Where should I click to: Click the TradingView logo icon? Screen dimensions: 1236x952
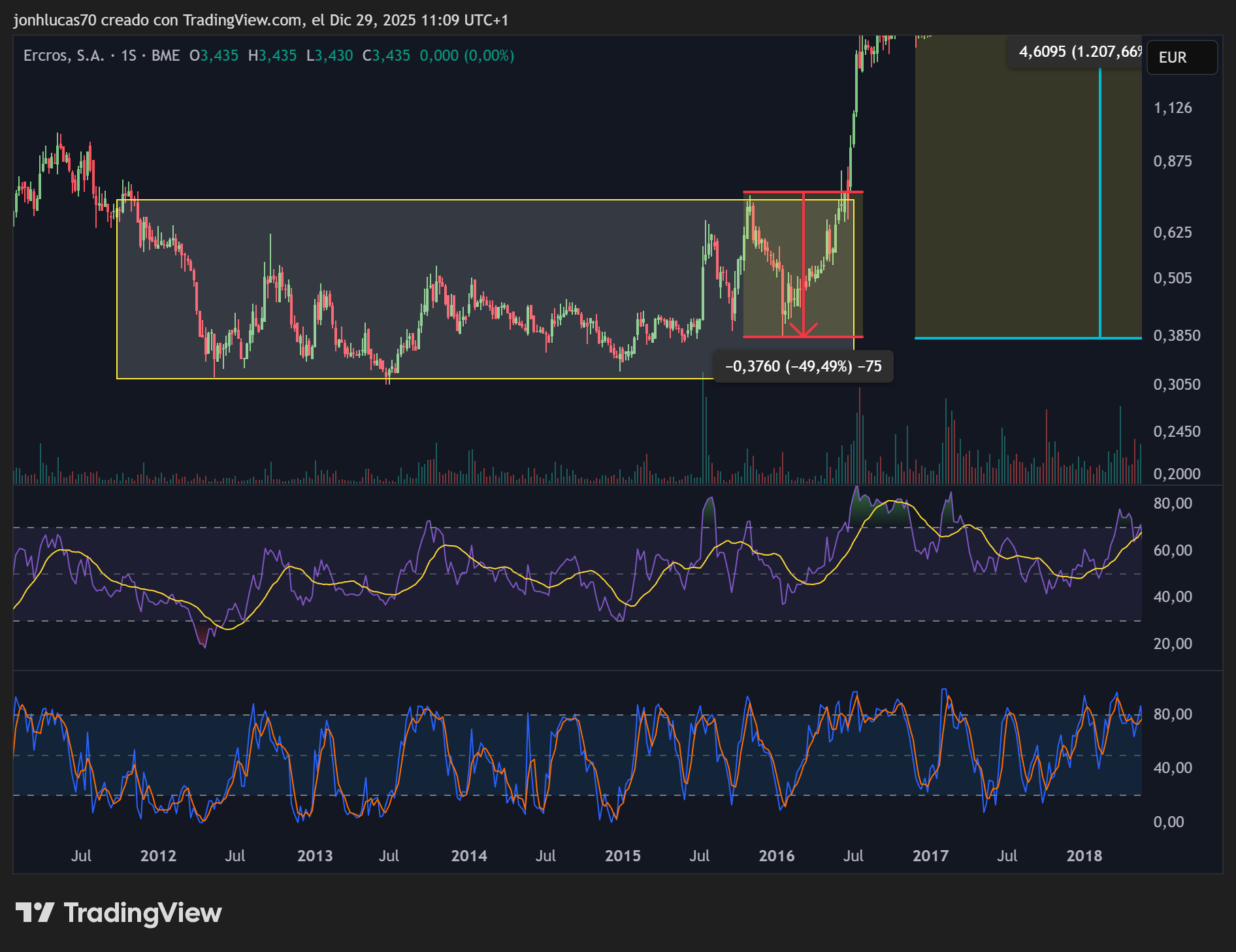click(34, 912)
